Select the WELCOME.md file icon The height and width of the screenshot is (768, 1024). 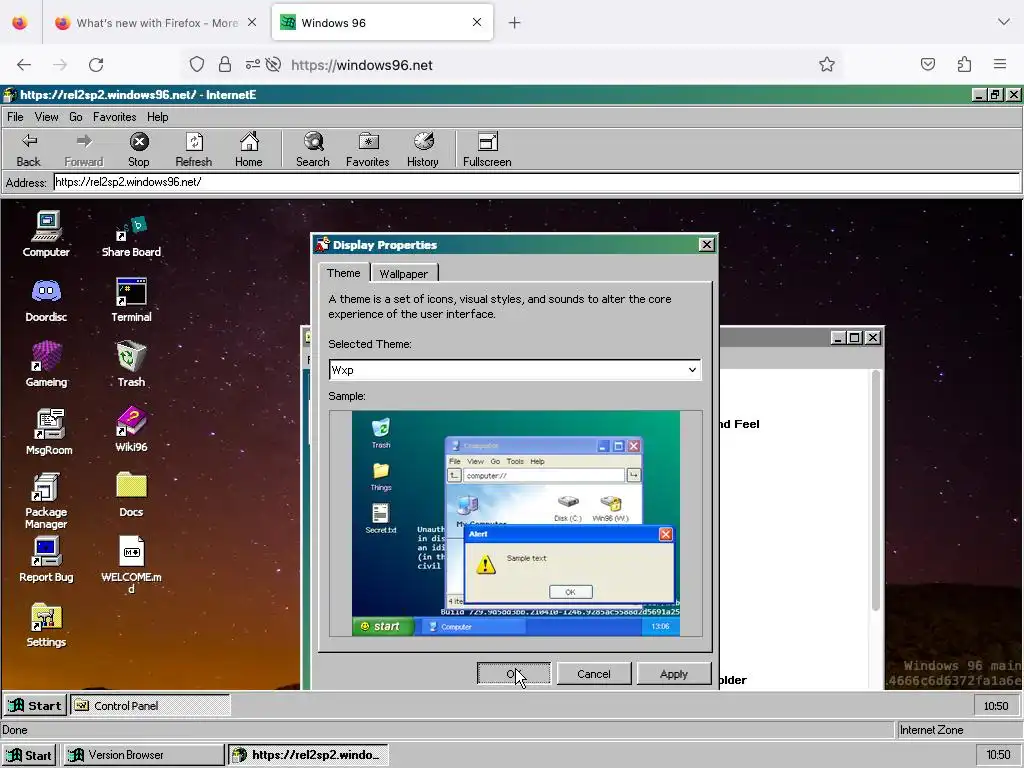[131, 565]
